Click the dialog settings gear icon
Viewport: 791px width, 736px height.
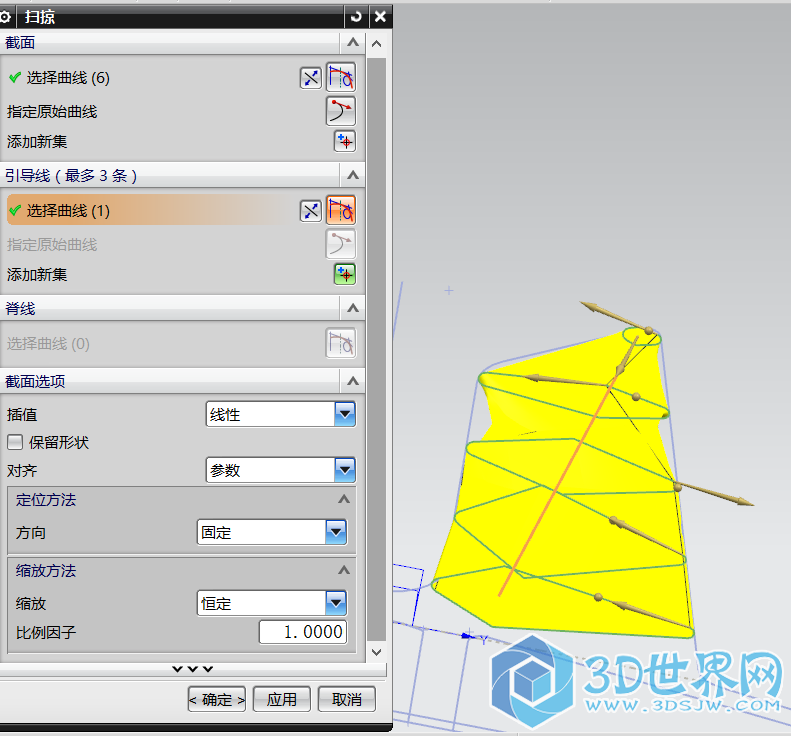5,17
